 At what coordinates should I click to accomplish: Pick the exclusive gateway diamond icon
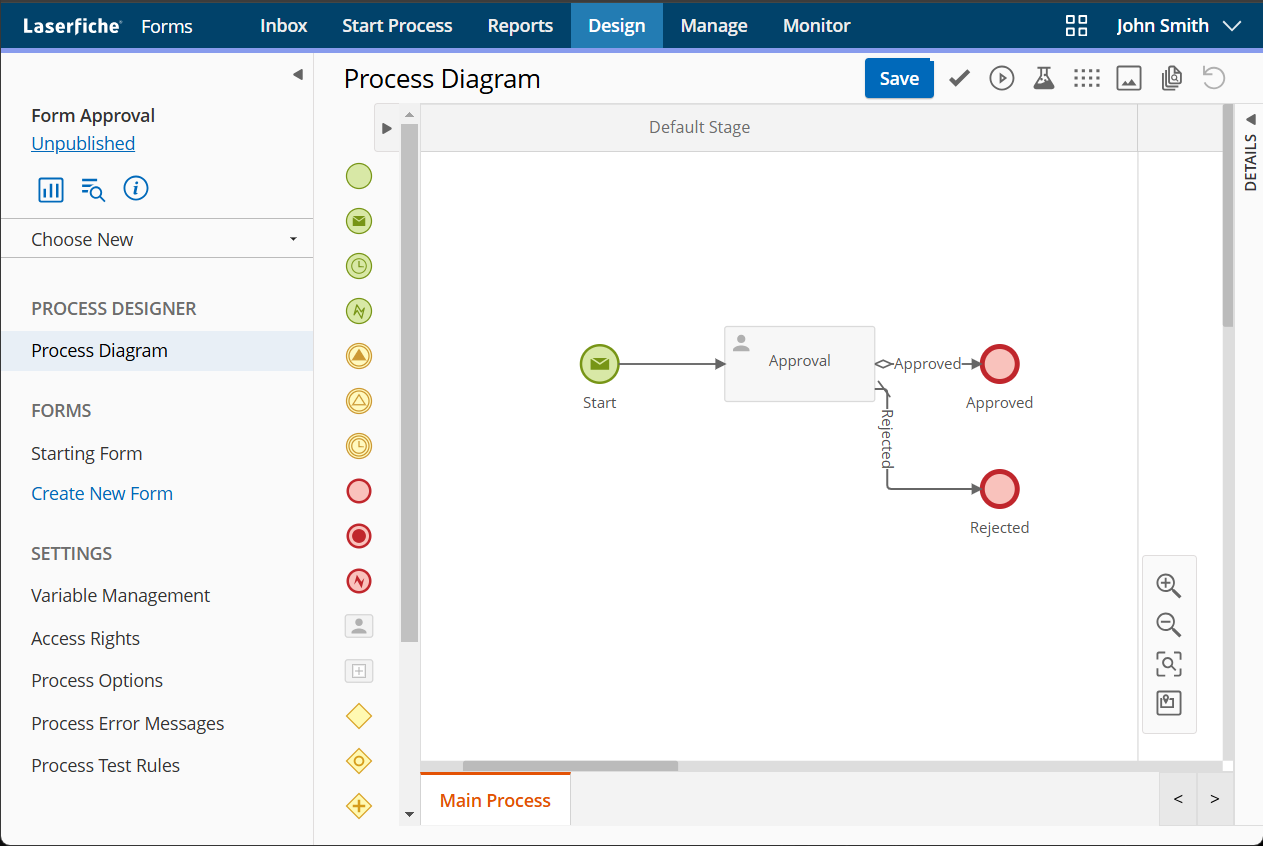[x=359, y=716]
